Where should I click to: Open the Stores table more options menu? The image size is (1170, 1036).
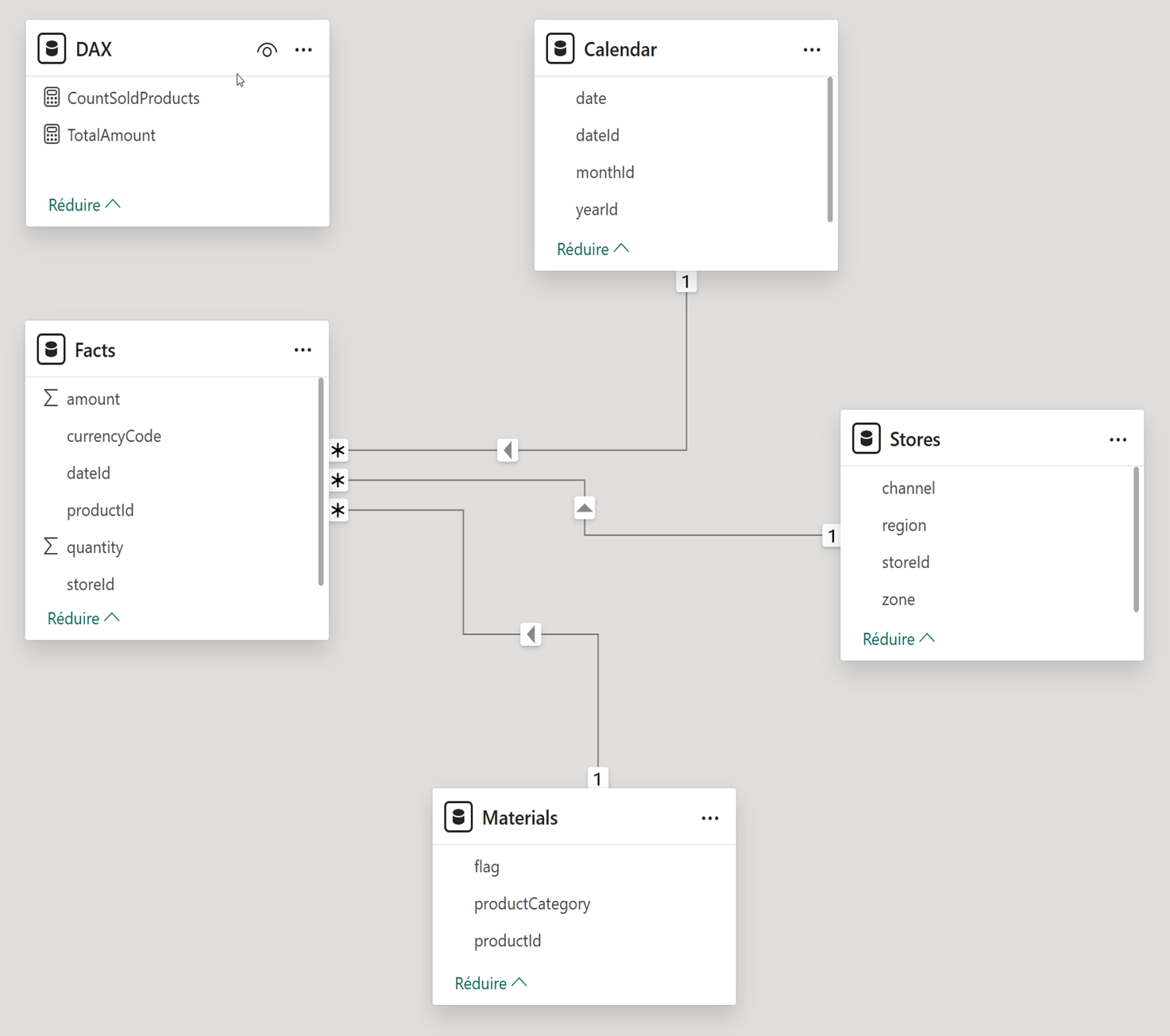point(1118,439)
